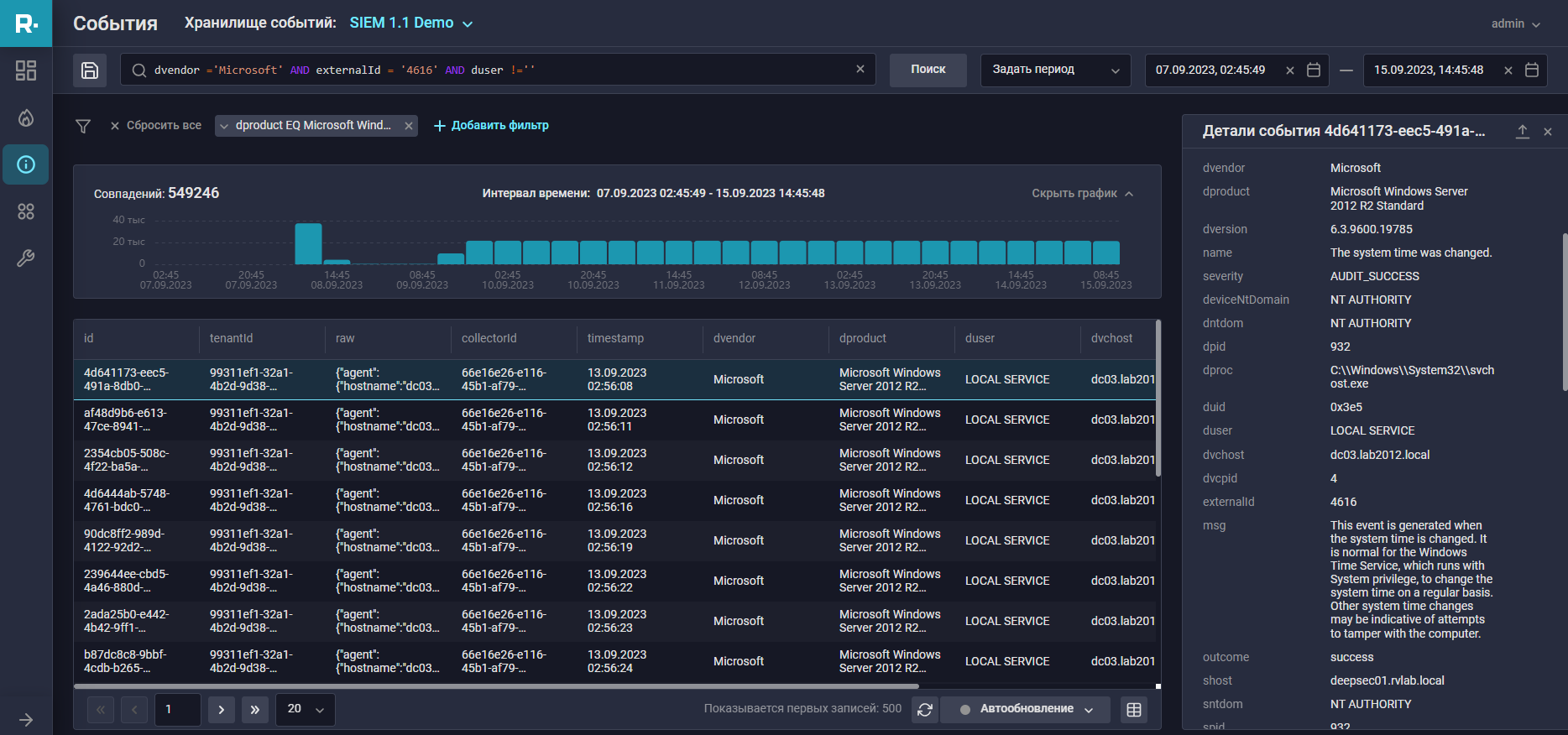Open the admin user menu

1515,23
